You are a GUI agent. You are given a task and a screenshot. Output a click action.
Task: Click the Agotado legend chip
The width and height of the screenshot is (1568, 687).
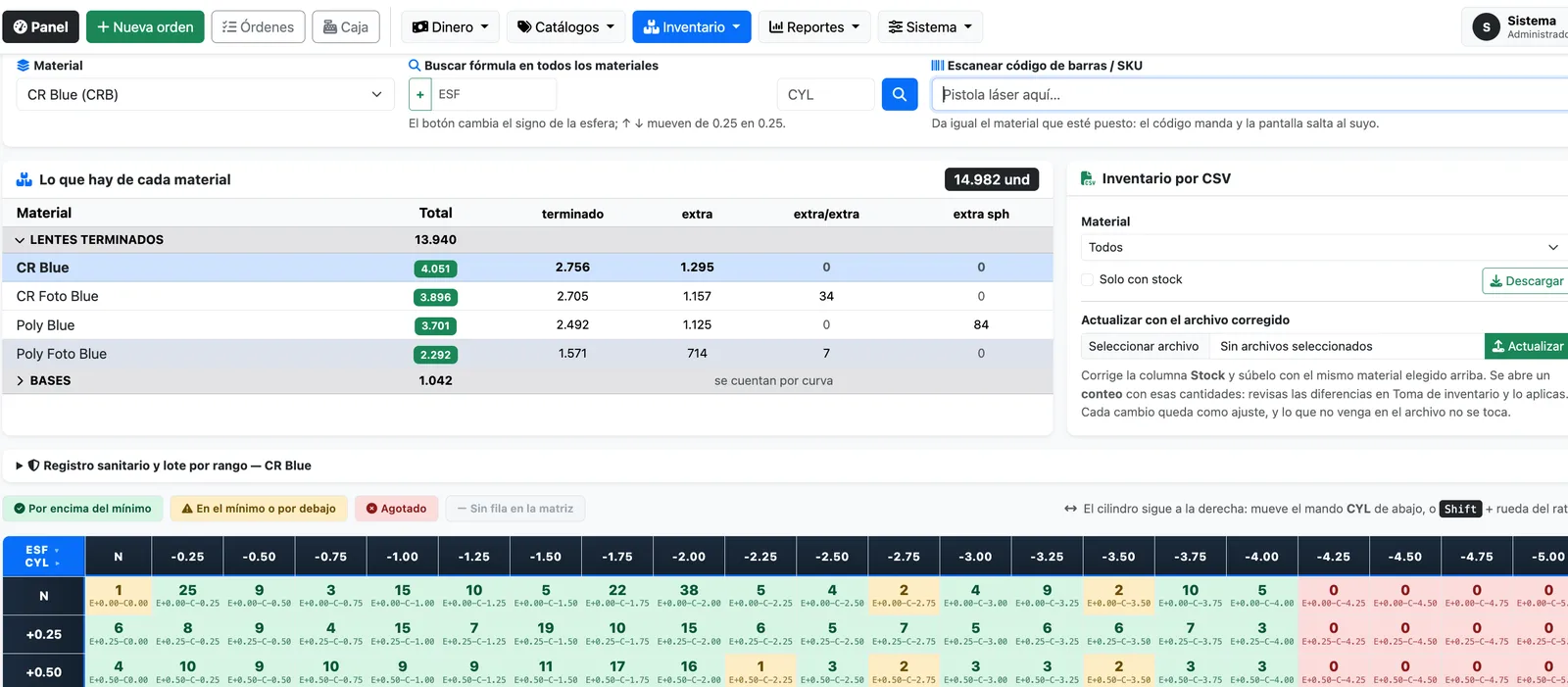pyautogui.click(x=396, y=509)
